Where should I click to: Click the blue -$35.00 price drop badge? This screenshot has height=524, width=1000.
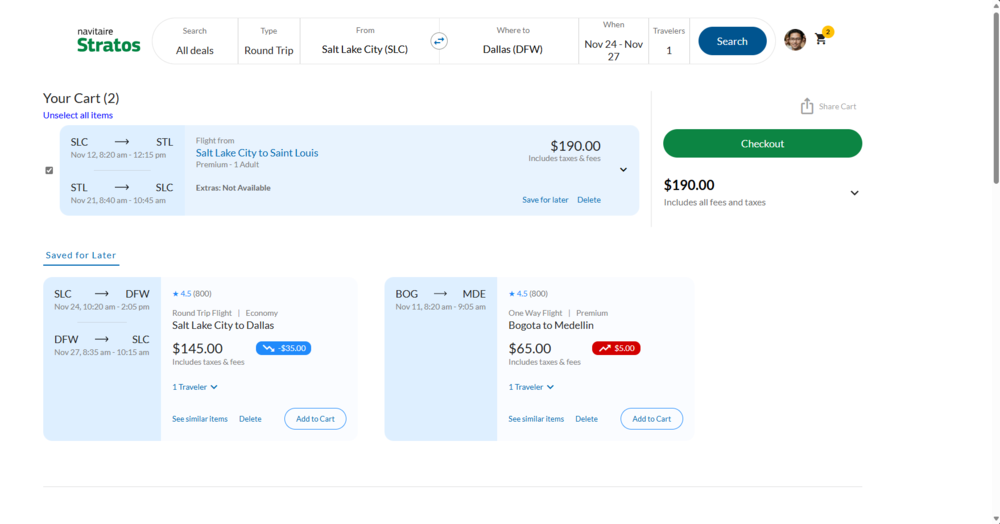pos(283,348)
